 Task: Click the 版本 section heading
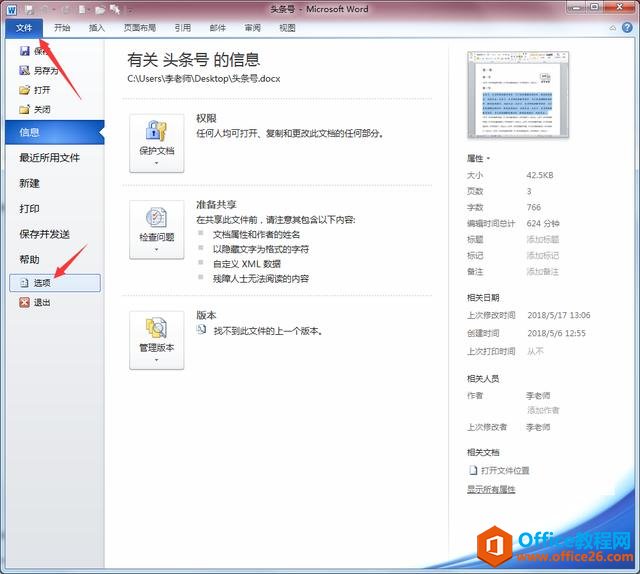[x=206, y=315]
